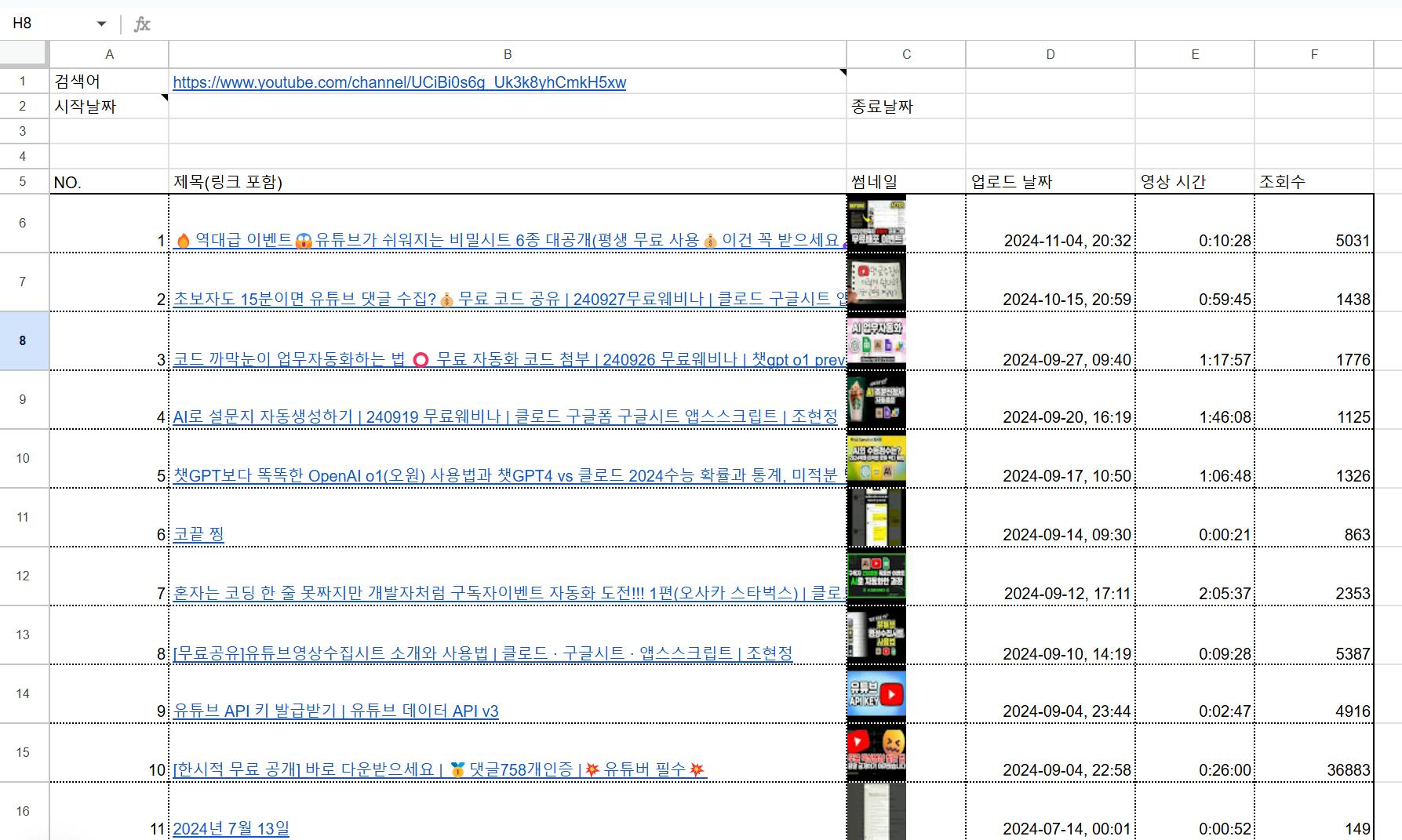Click thumbnail for the 유튜브영상수집시트 video
The image size is (1402, 840).
[876, 635]
